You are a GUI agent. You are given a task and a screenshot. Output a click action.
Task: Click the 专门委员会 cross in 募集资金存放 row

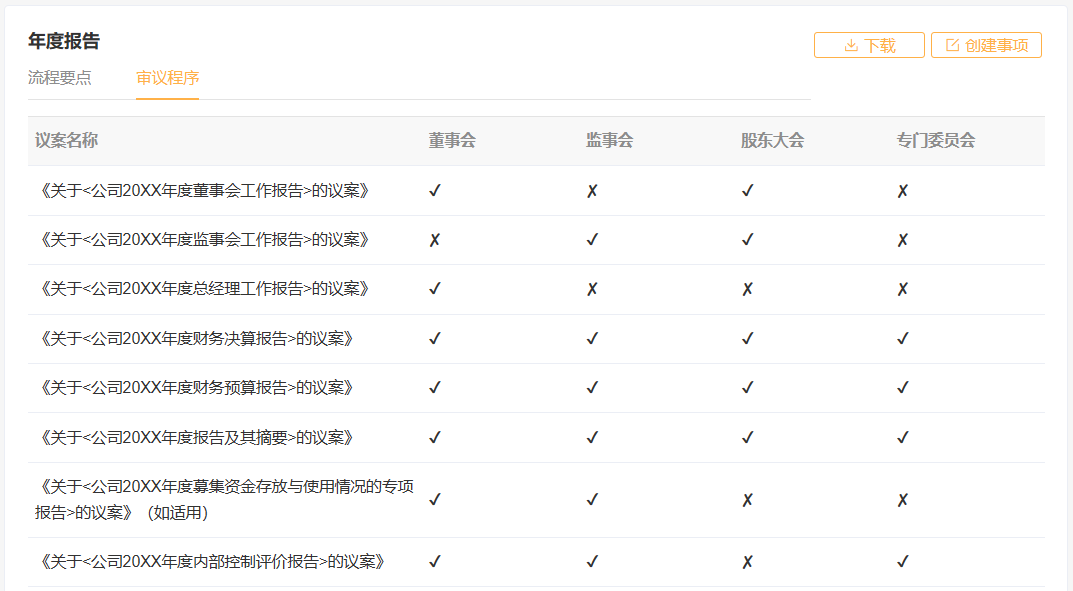tap(903, 500)
